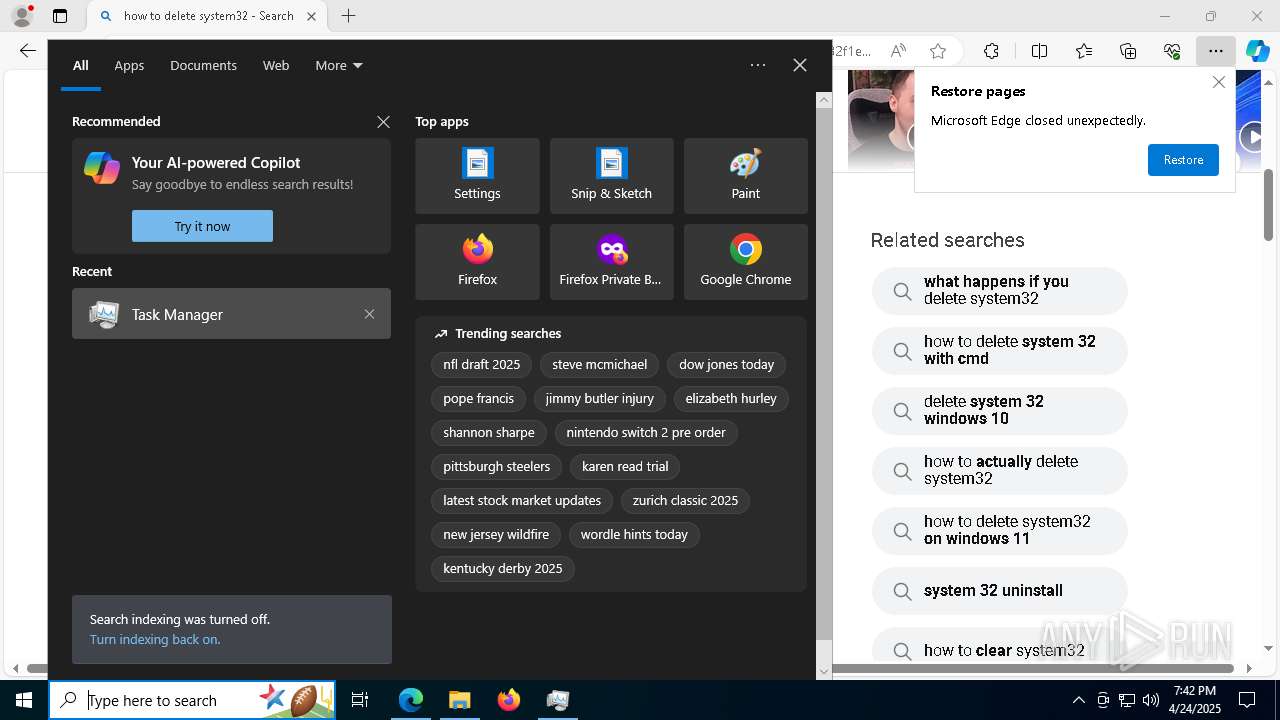
Task: Open the network icon in tray
Action: pos(1127,700)
